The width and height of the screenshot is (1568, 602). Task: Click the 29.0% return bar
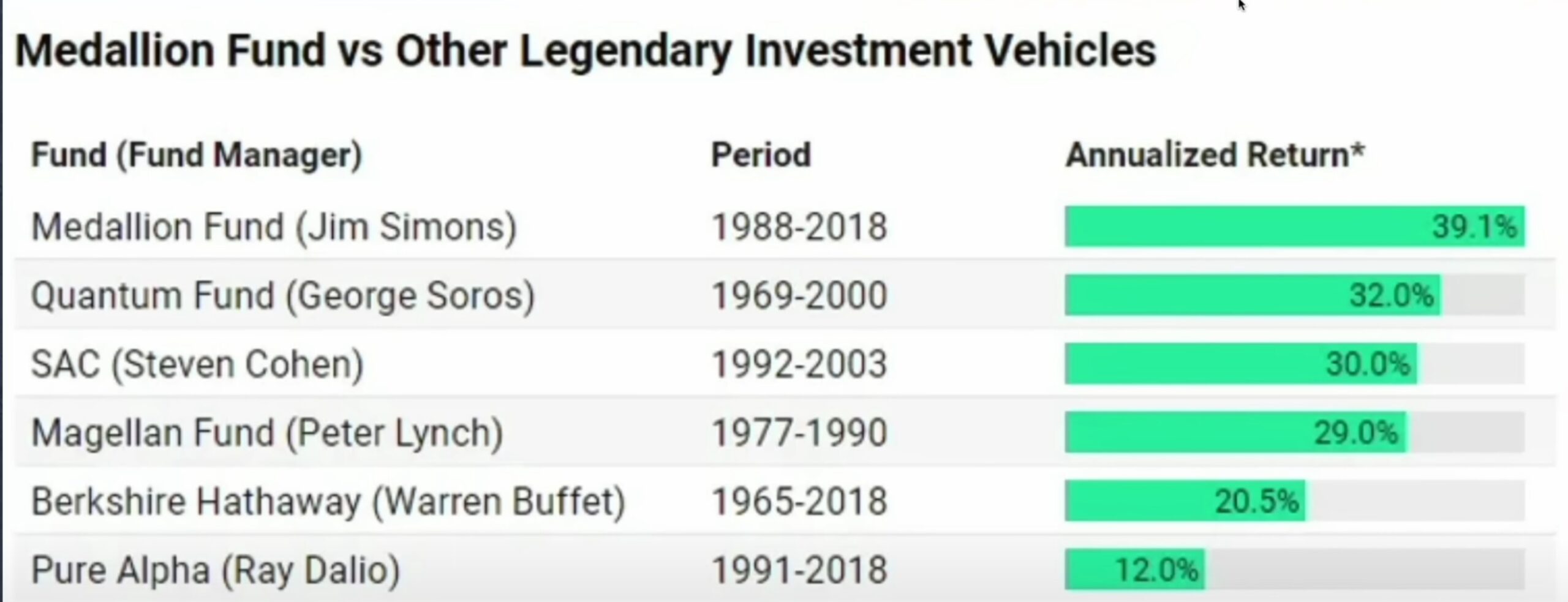coord(1235,432)
